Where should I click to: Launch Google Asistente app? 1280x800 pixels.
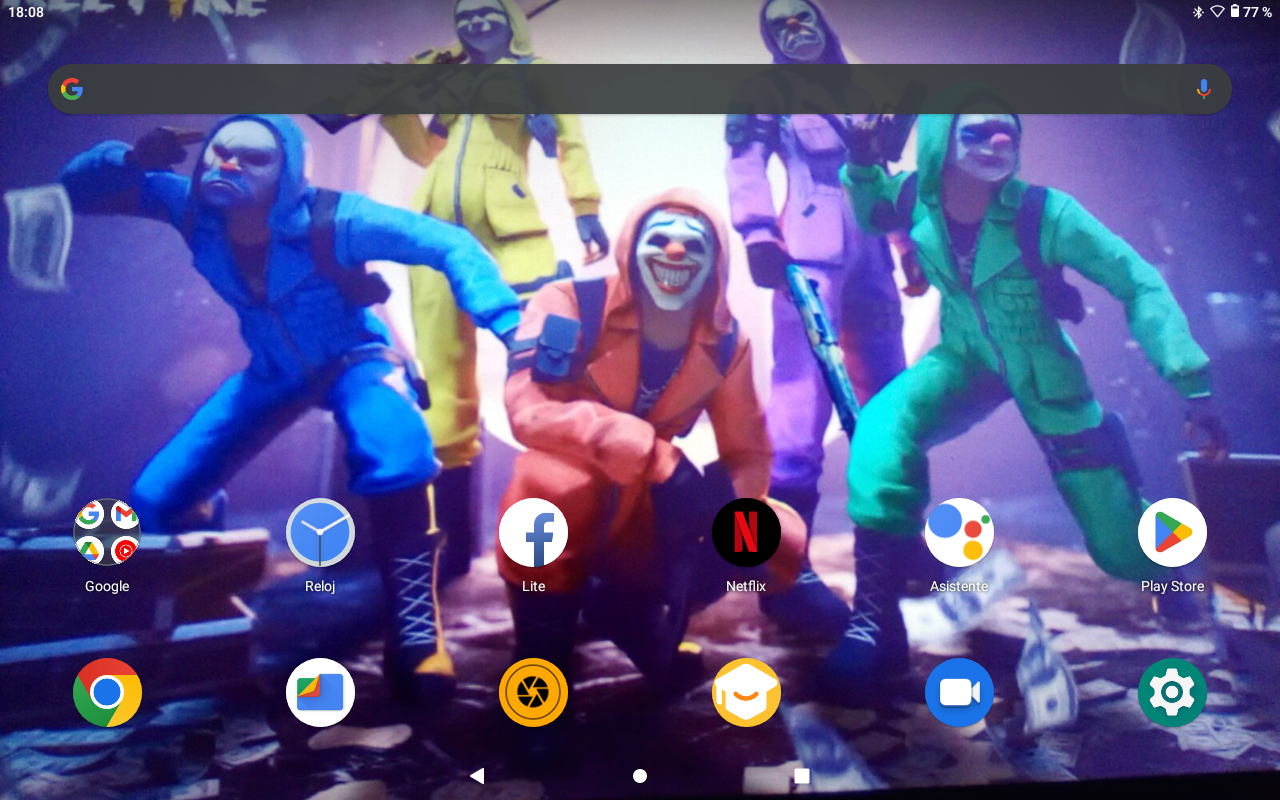coord(959,532)
